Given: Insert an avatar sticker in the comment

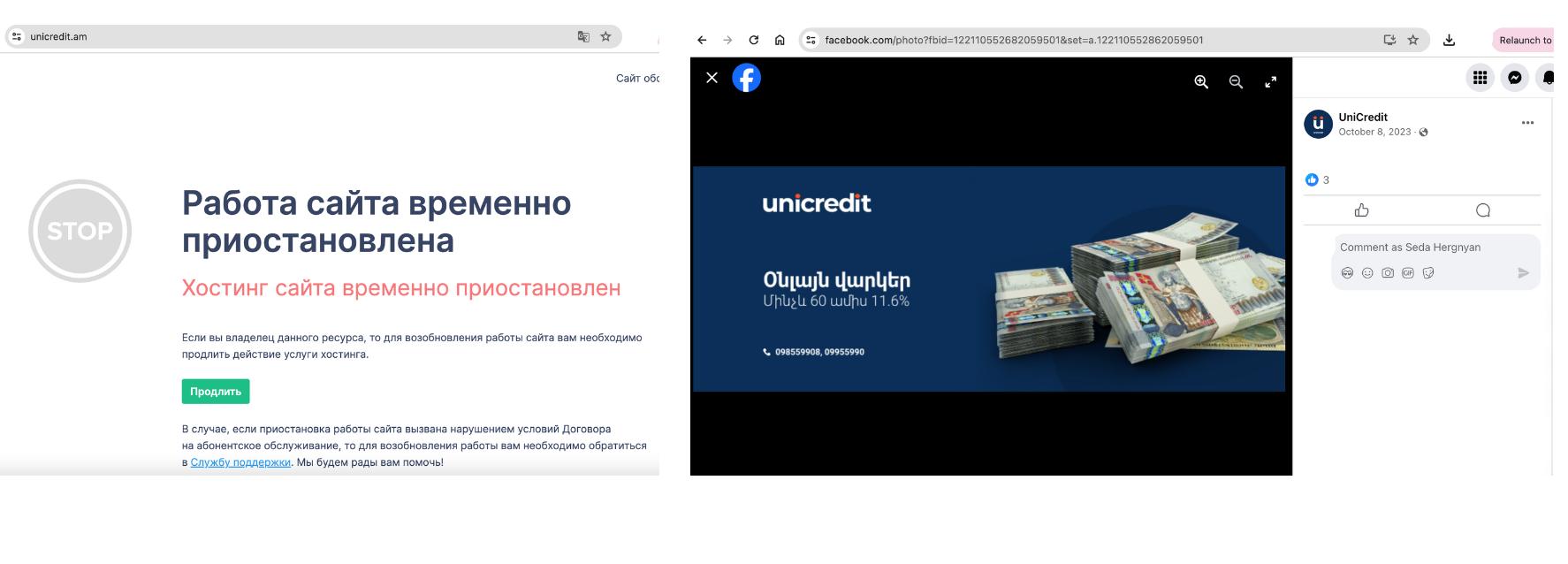Looking at the screenshot, I should point(1347,273).
